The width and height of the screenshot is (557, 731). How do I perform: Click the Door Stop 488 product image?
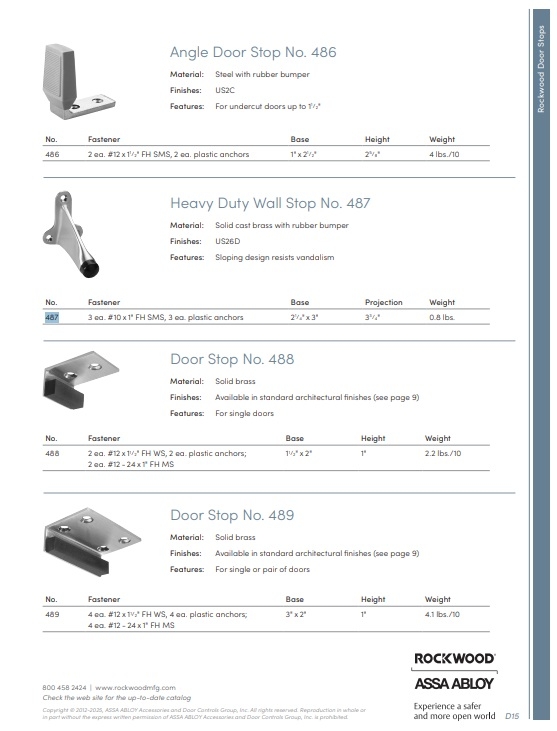coord(81,379)
